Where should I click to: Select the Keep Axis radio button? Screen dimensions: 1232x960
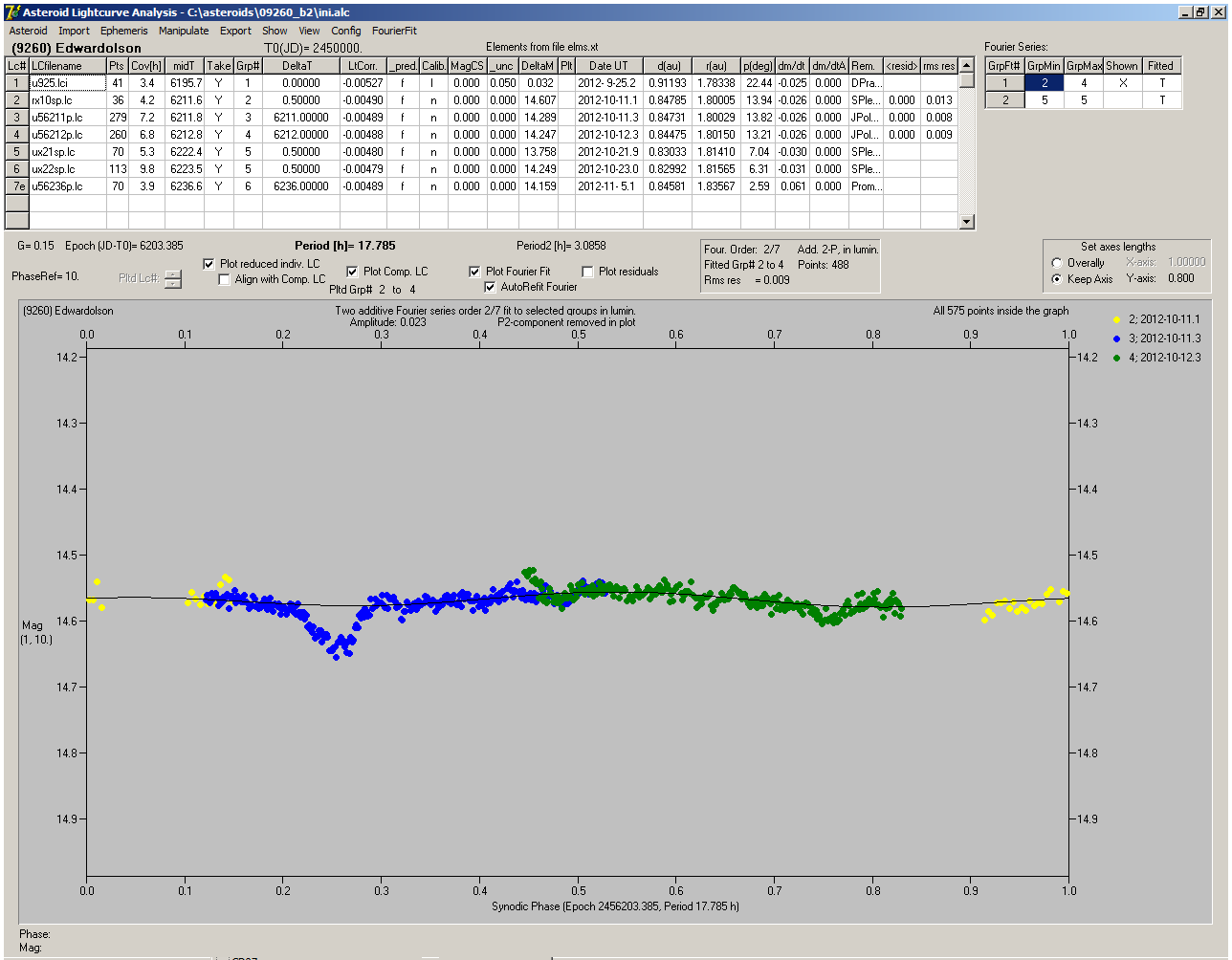[x=1057, y=279]
